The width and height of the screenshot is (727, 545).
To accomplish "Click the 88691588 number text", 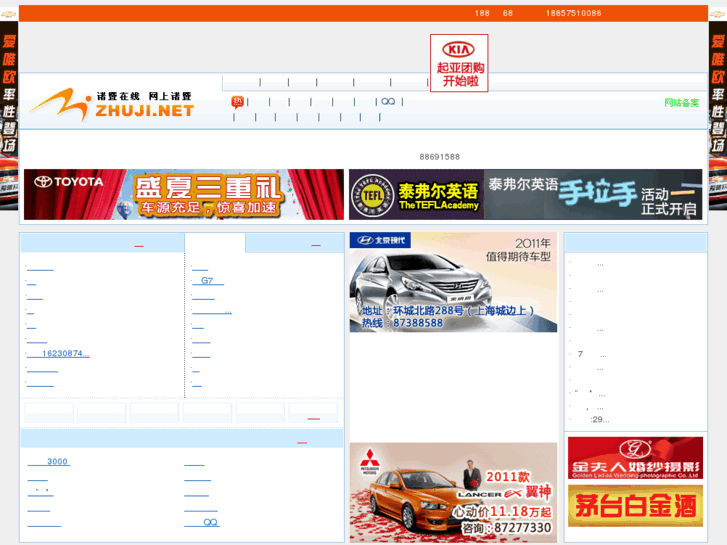I will click(440, 157).
